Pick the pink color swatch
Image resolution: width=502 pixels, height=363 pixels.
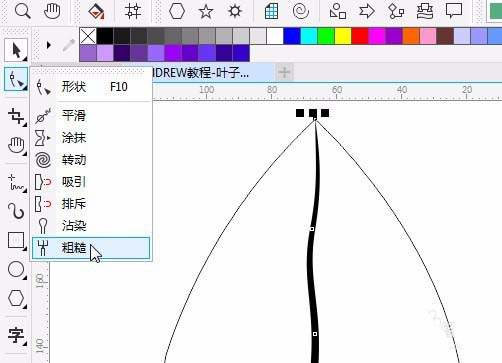428,36
